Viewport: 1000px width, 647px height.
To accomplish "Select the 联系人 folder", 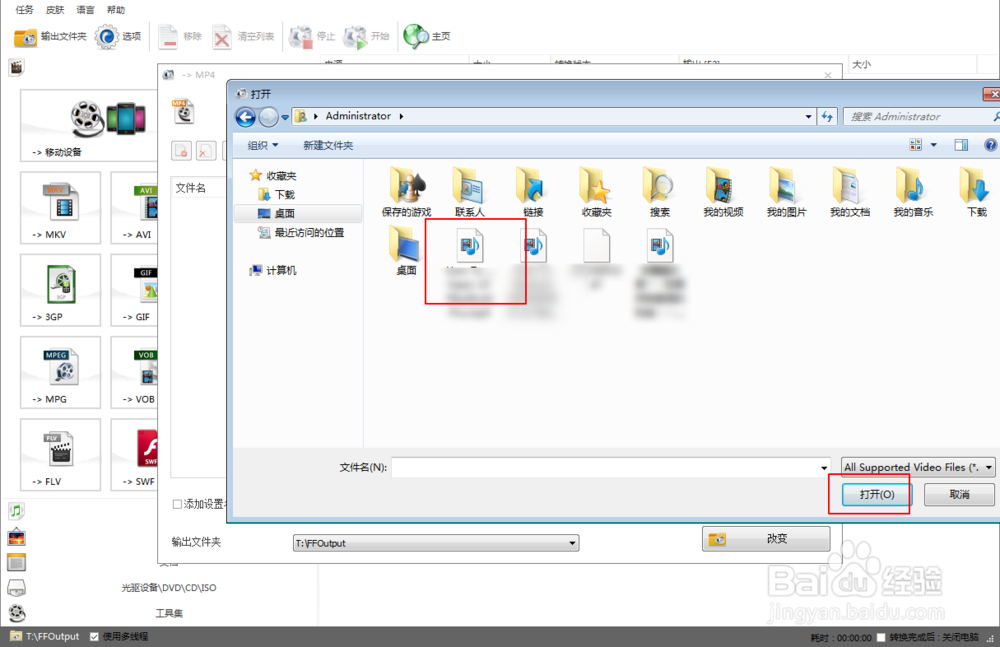I will (x=469, y=192).
